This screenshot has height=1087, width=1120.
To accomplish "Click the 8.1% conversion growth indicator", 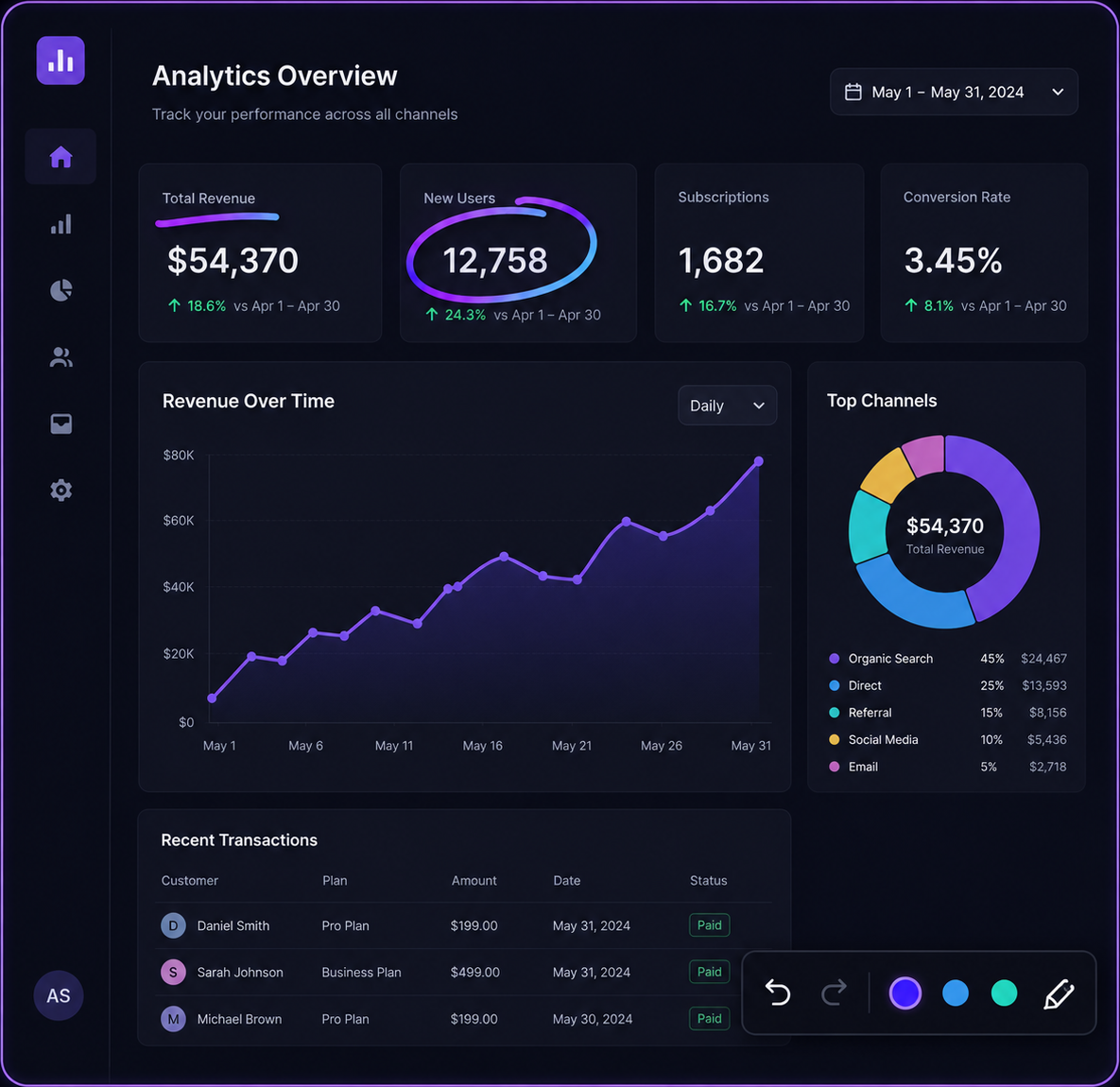I will [x=928, y=305].
